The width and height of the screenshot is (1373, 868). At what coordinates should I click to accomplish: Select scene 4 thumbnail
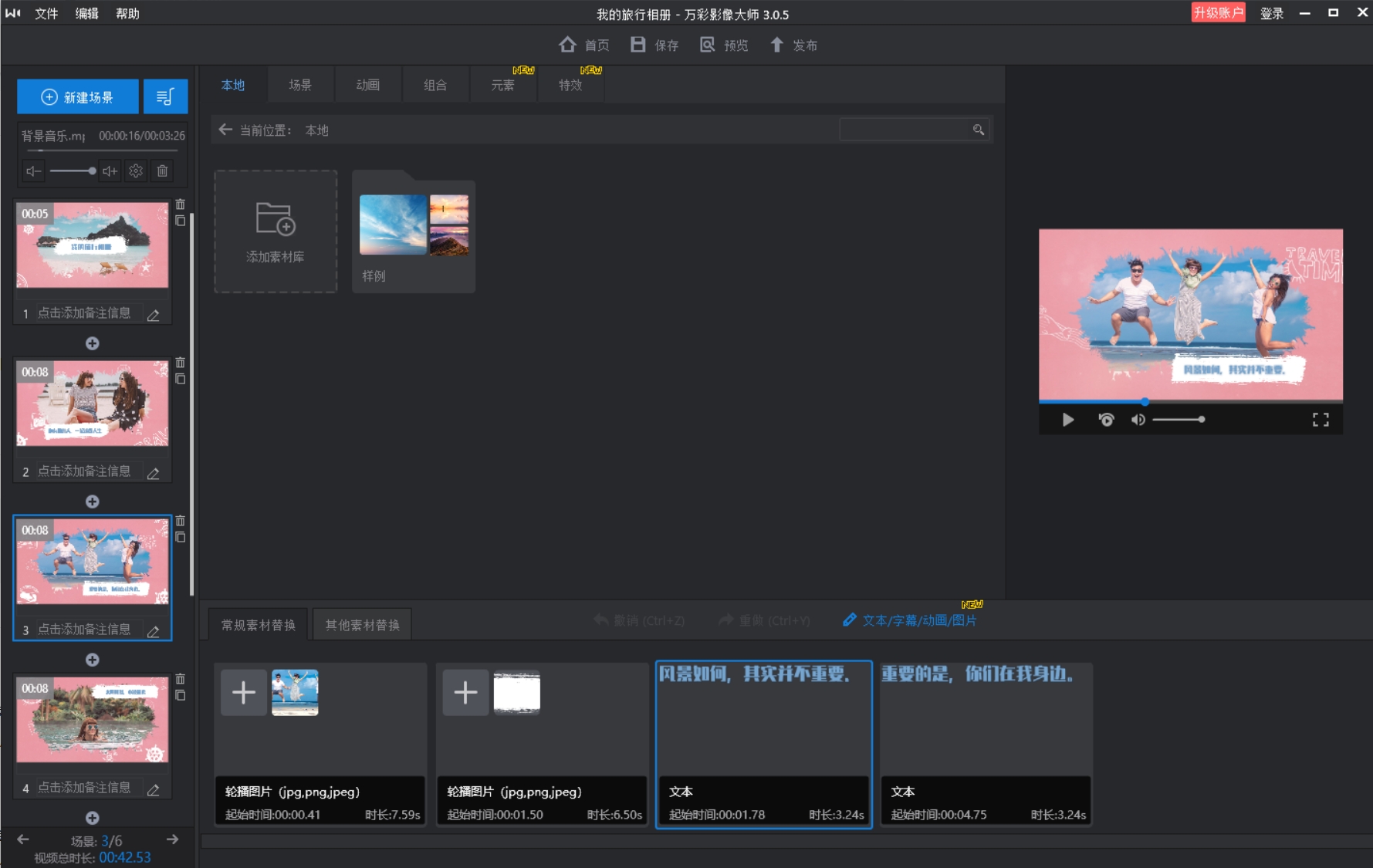(93, 720)
